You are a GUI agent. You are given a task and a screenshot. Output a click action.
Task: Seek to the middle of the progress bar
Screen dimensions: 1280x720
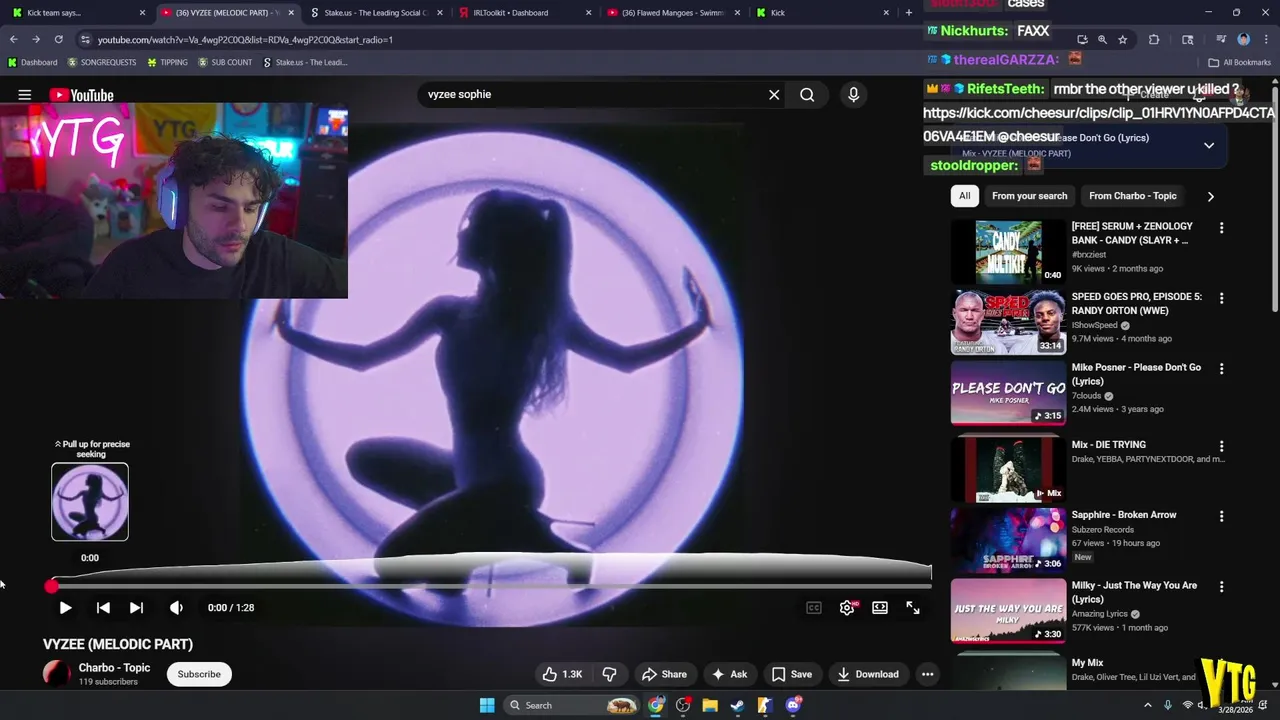[x=491, y=586]
